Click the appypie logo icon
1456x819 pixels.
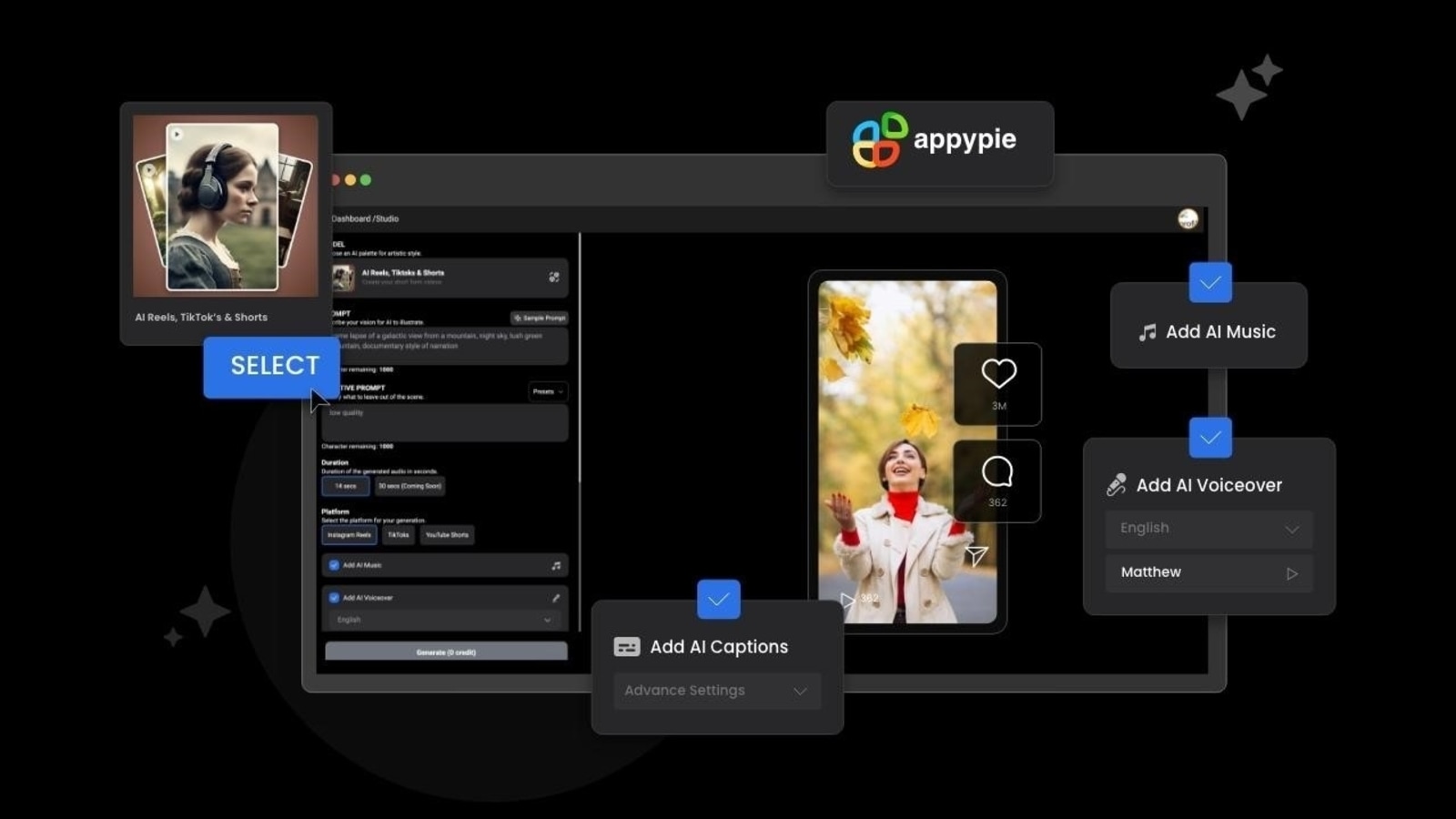coord(881,139)
